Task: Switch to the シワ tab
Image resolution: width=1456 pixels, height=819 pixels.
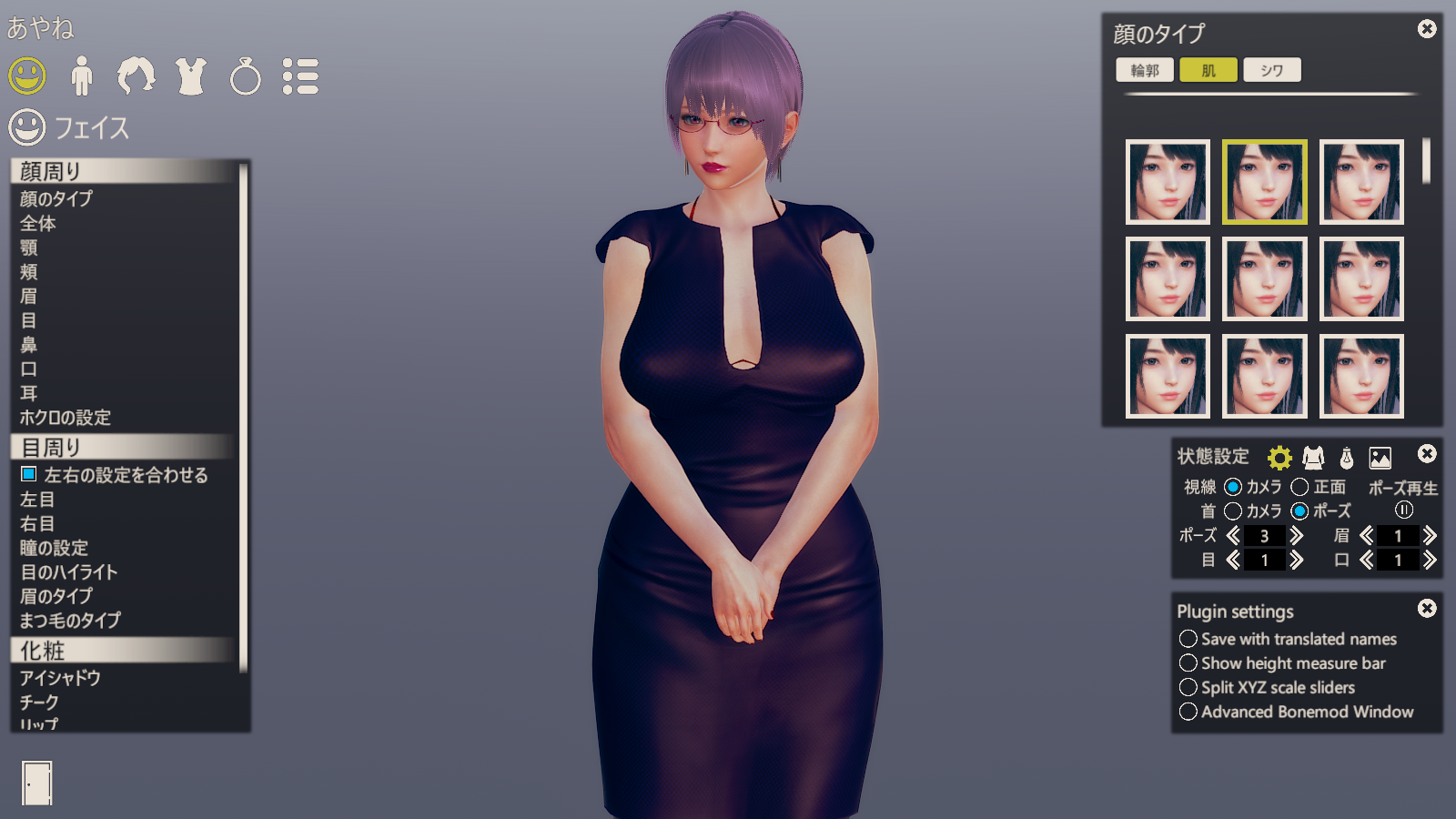Action: [x=1271, y=70]
